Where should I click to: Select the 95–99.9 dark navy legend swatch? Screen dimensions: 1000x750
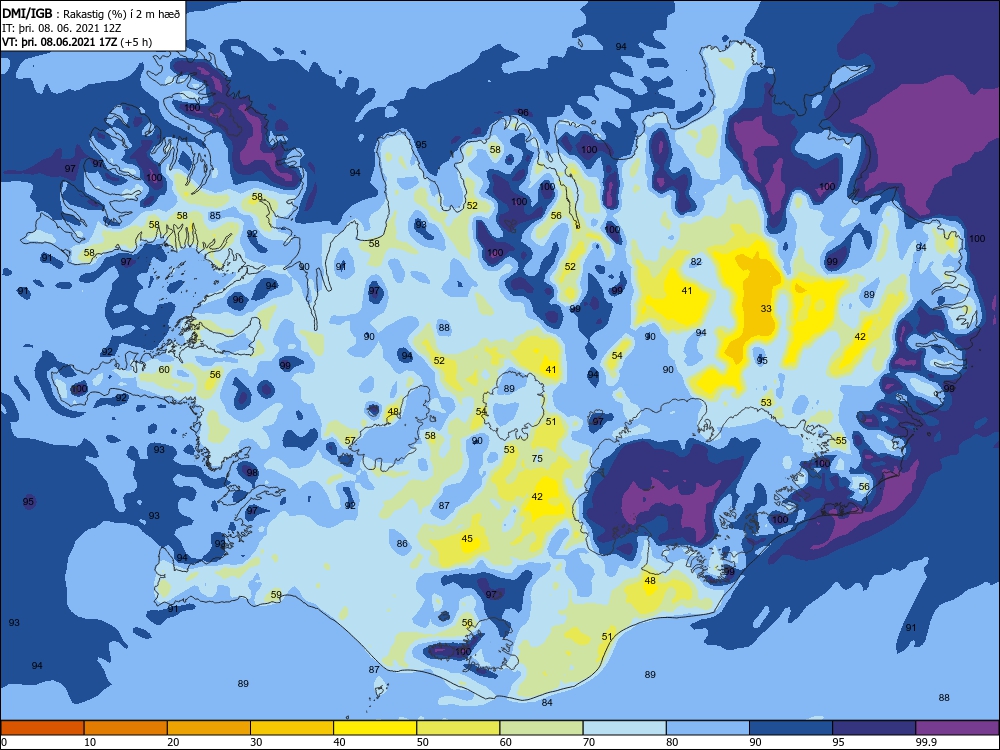pos(874,728)
